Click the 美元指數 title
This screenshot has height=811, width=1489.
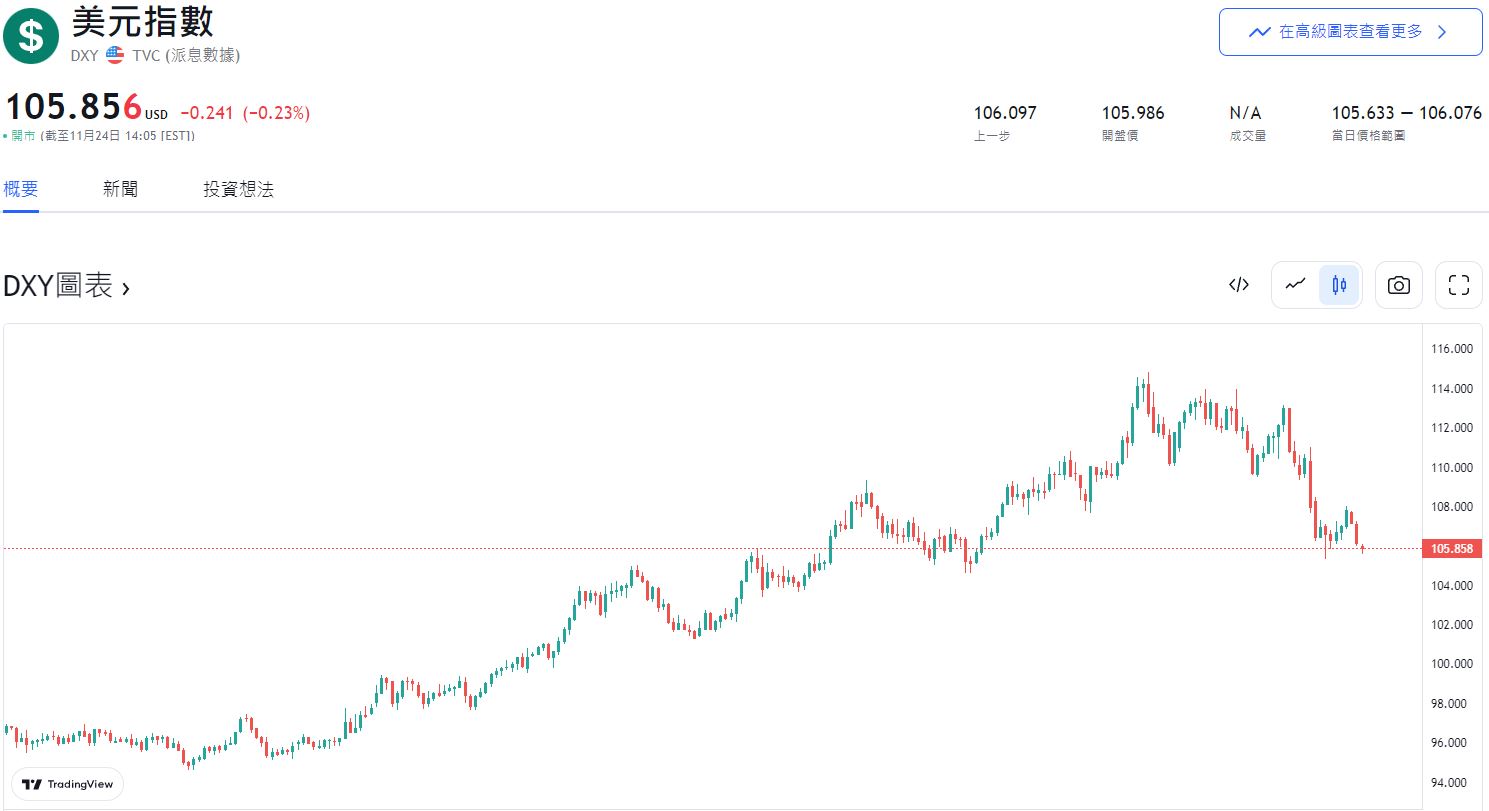tap(142, 21)
